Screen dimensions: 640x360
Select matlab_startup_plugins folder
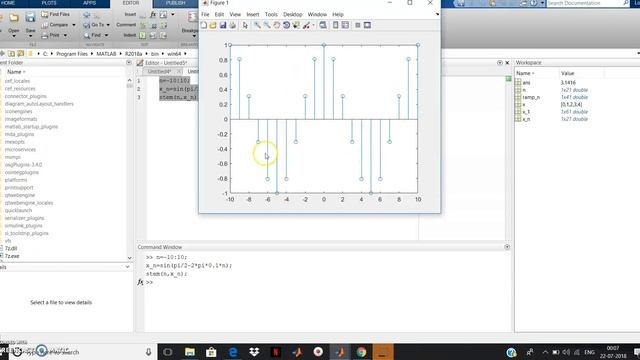coord(31,127)
